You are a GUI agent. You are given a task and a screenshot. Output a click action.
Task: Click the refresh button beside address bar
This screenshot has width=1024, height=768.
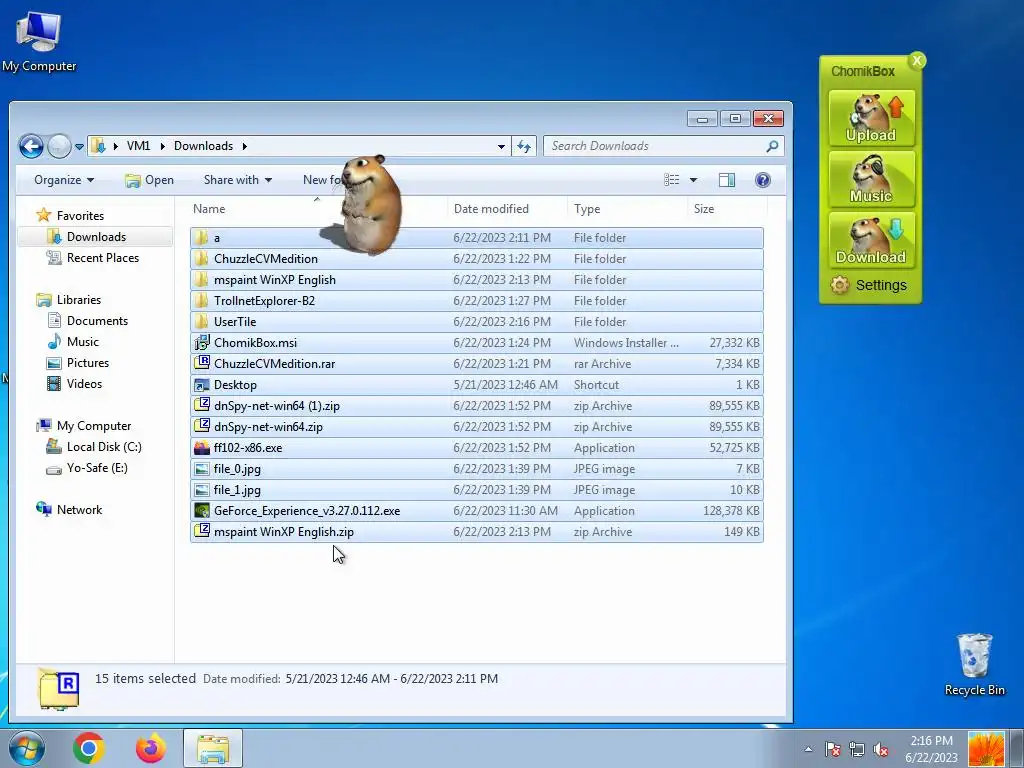pyautogui.click(x=524, y=146)
